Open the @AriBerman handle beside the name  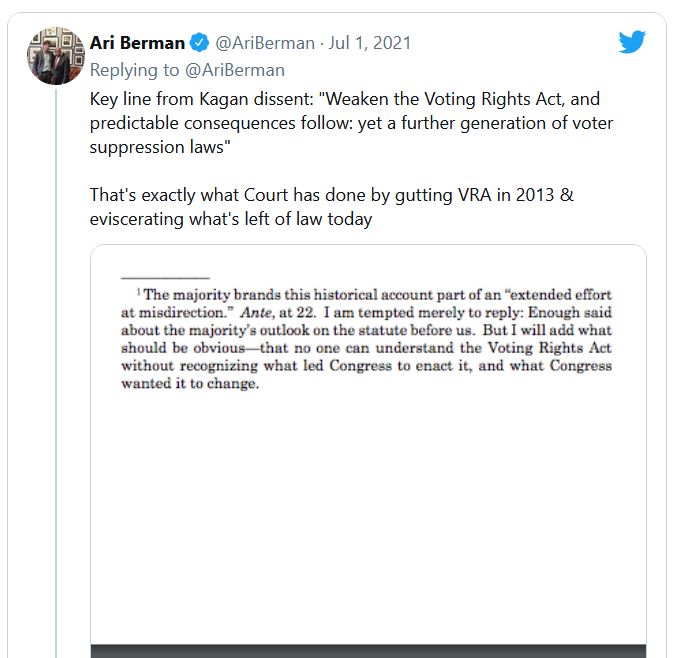pyautogui.click(x=265, y=43)
